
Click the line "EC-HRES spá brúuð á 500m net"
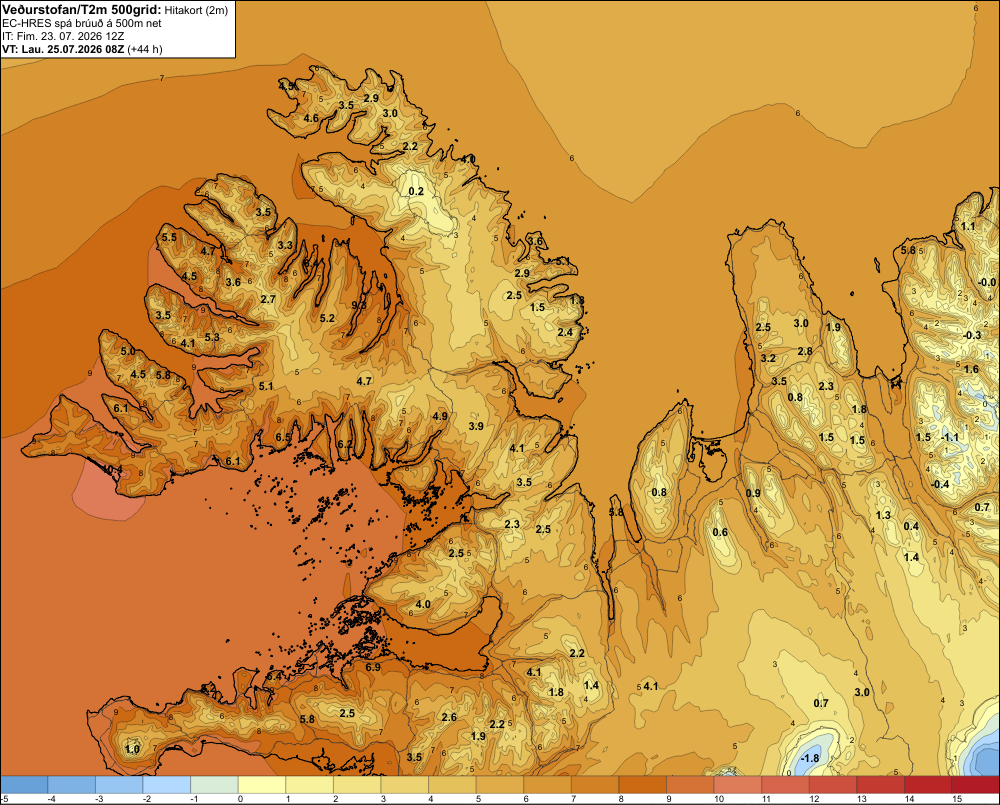(82, 23)
